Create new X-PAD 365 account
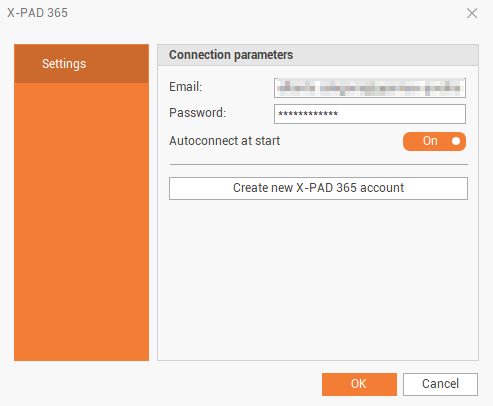Image resolution: width=493 pixels, height=406 pixels. [318, 188]
